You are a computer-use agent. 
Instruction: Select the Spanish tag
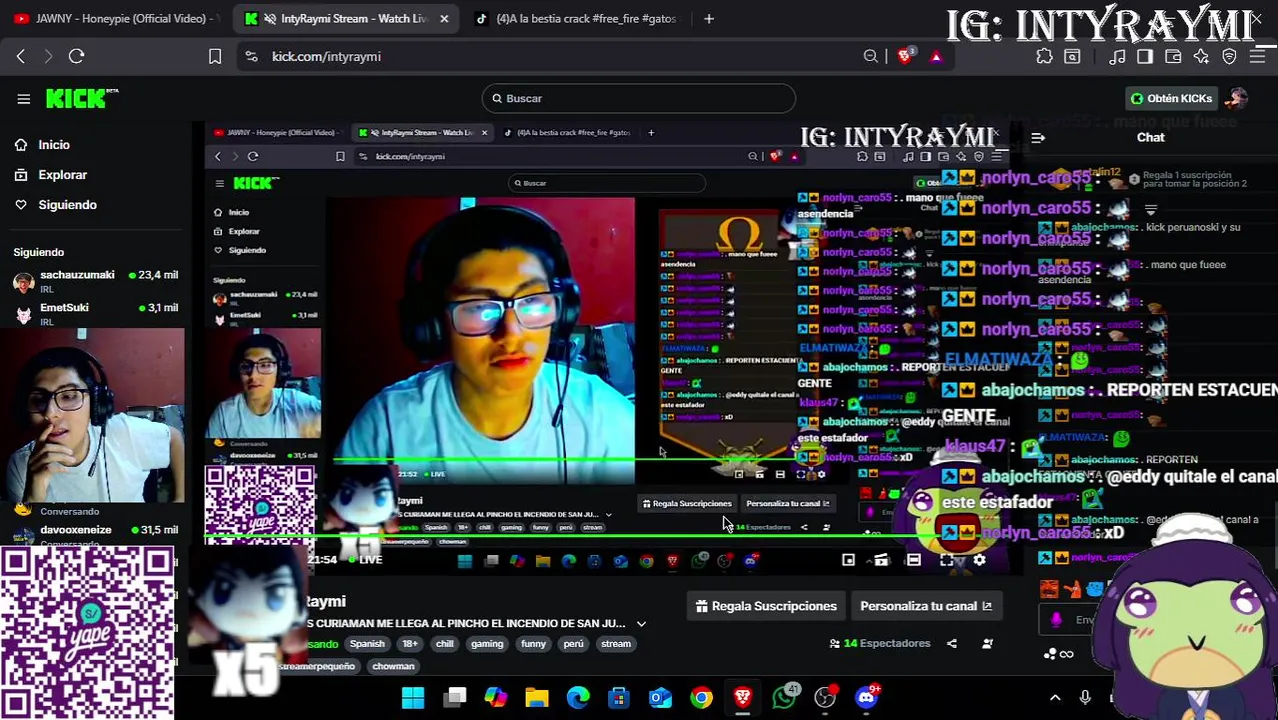coord(367,644)
